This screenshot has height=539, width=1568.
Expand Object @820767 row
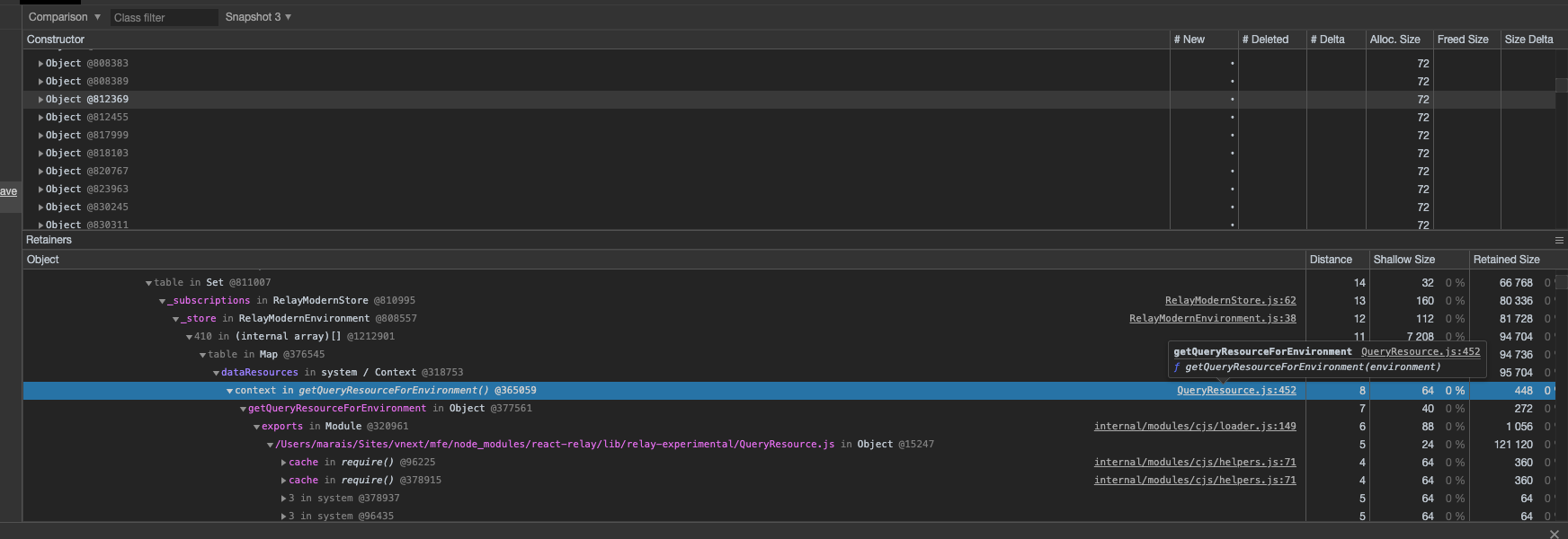[40, 172]
